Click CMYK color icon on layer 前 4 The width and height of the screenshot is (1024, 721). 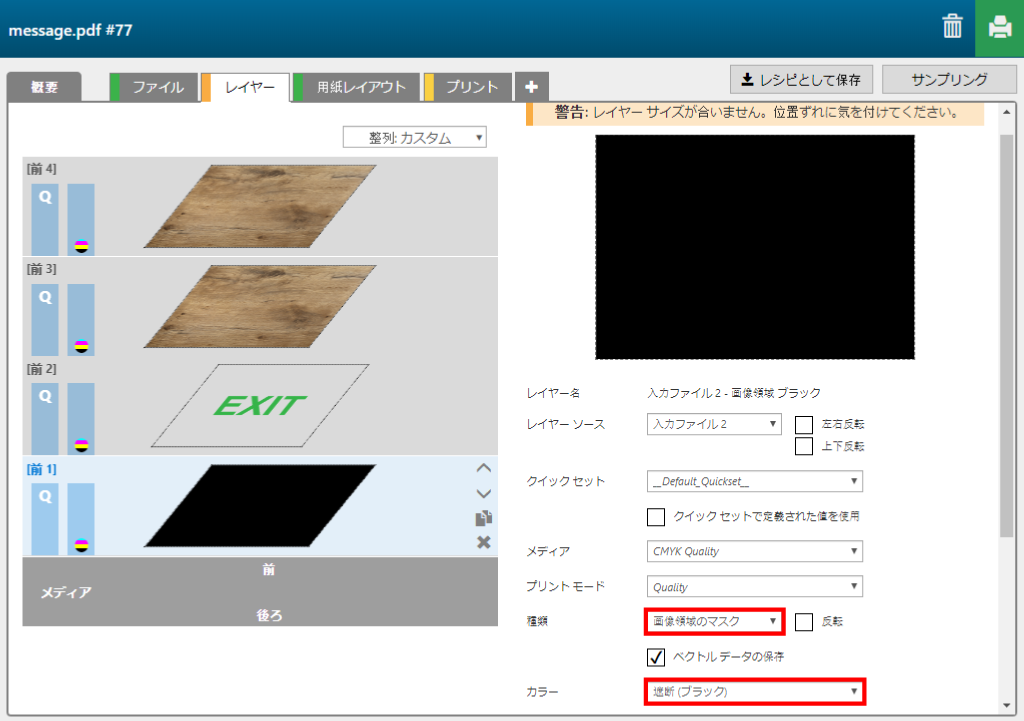[81, 246]
